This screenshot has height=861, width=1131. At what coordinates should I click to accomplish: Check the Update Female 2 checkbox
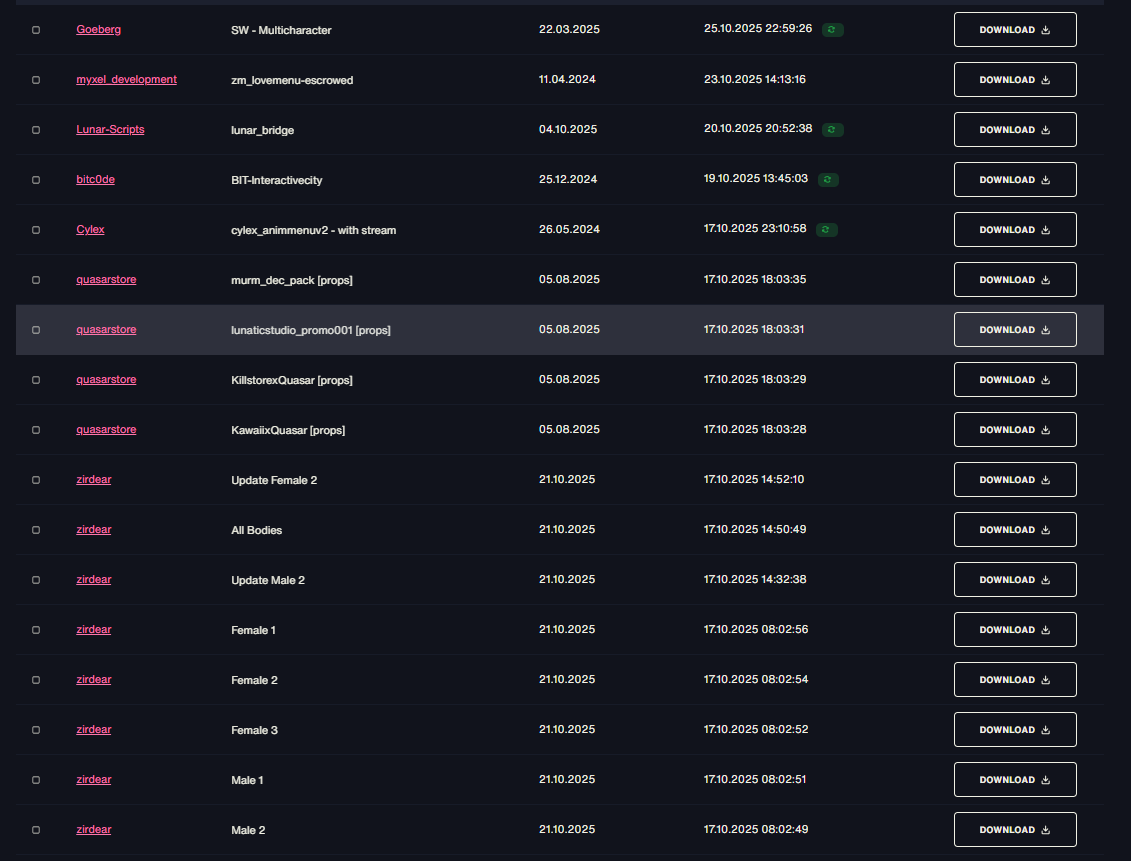point(36,480)
